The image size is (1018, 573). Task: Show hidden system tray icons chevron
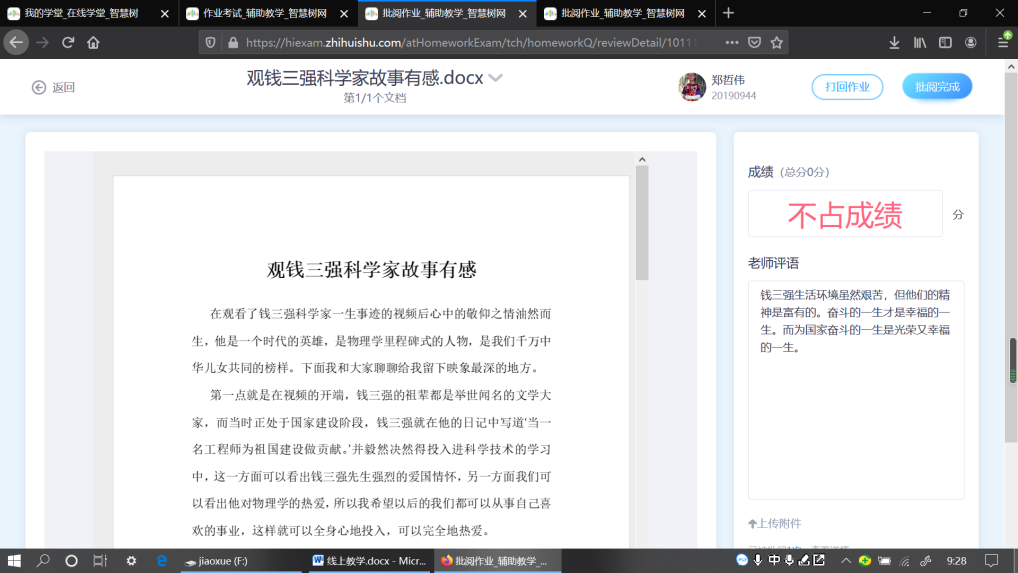pos(846,561)
